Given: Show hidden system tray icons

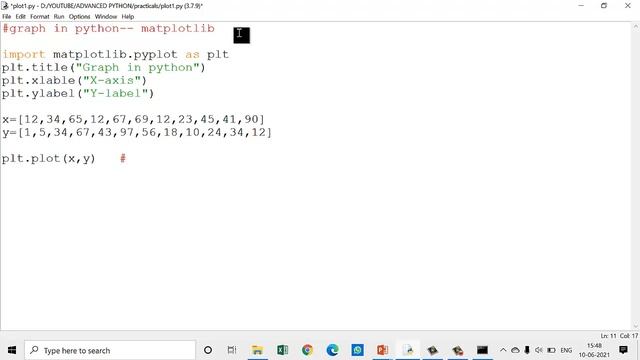Looking at the screenshot, I should pos(503,350).
